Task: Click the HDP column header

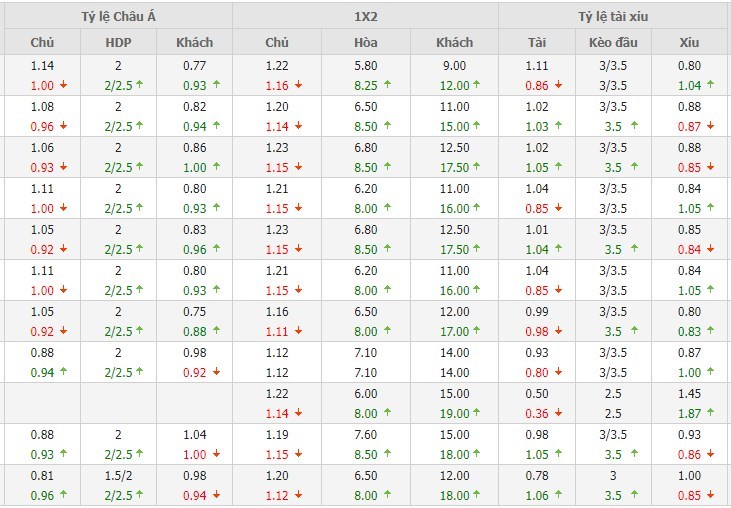Action: pos(118,43)
